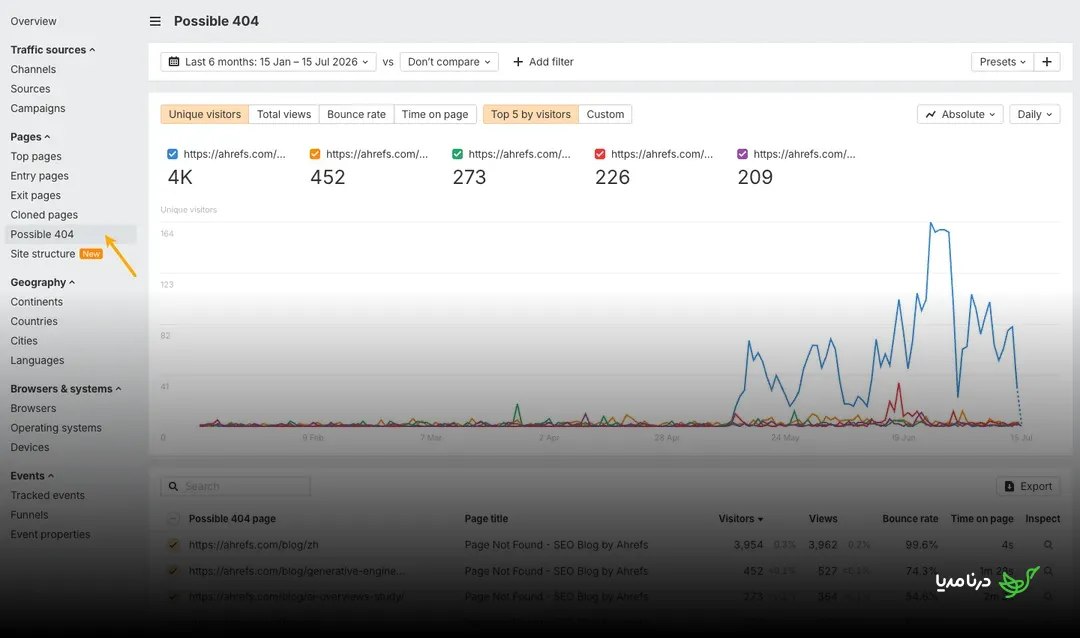Collapse the Pages section
The image size is (1080, 638).
[30, 137]
